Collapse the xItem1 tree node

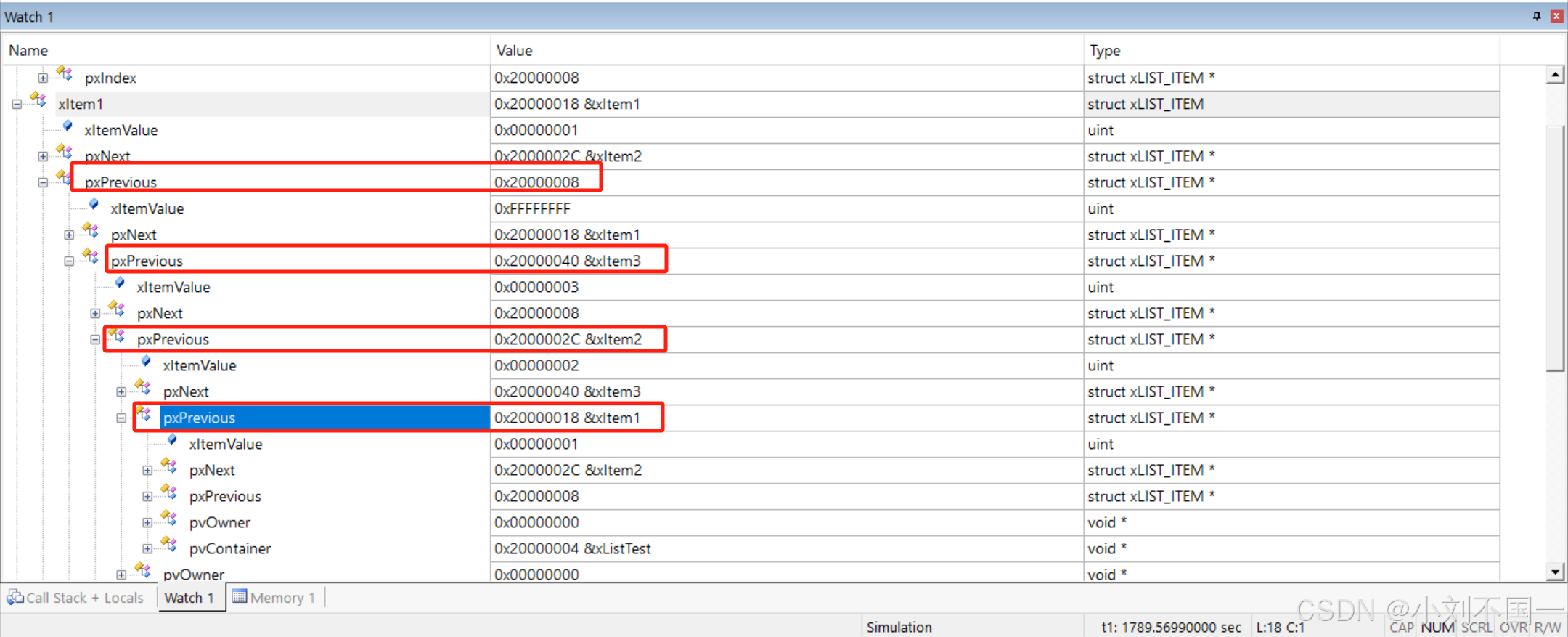click(x=17, y=104)
